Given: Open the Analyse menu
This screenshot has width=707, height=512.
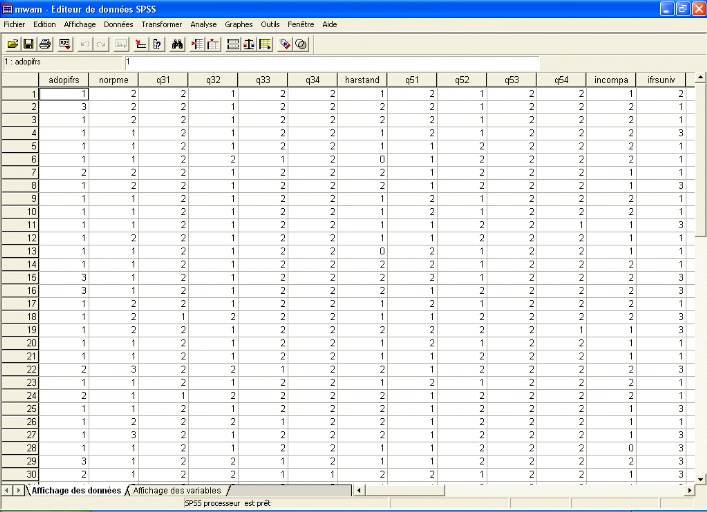Looking at the screenshot, I should tap(203, 23).
